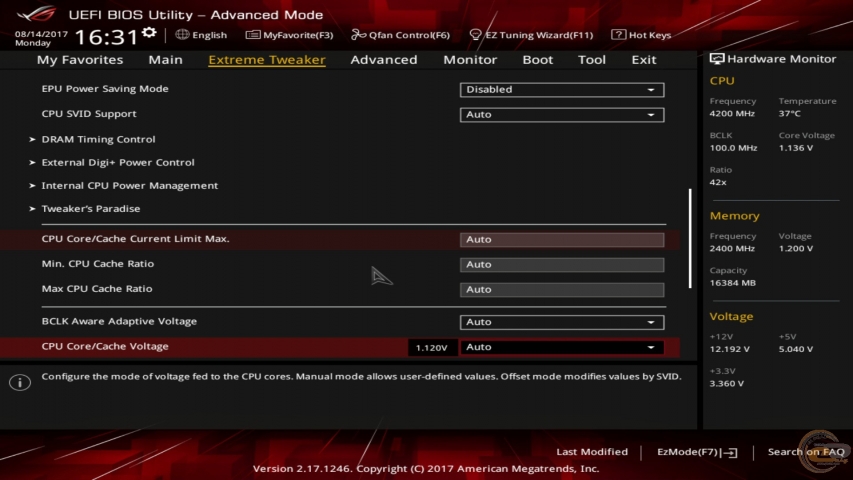Click the 1.120V CPU Core/Cache Voltage reading

coord(431,348)
